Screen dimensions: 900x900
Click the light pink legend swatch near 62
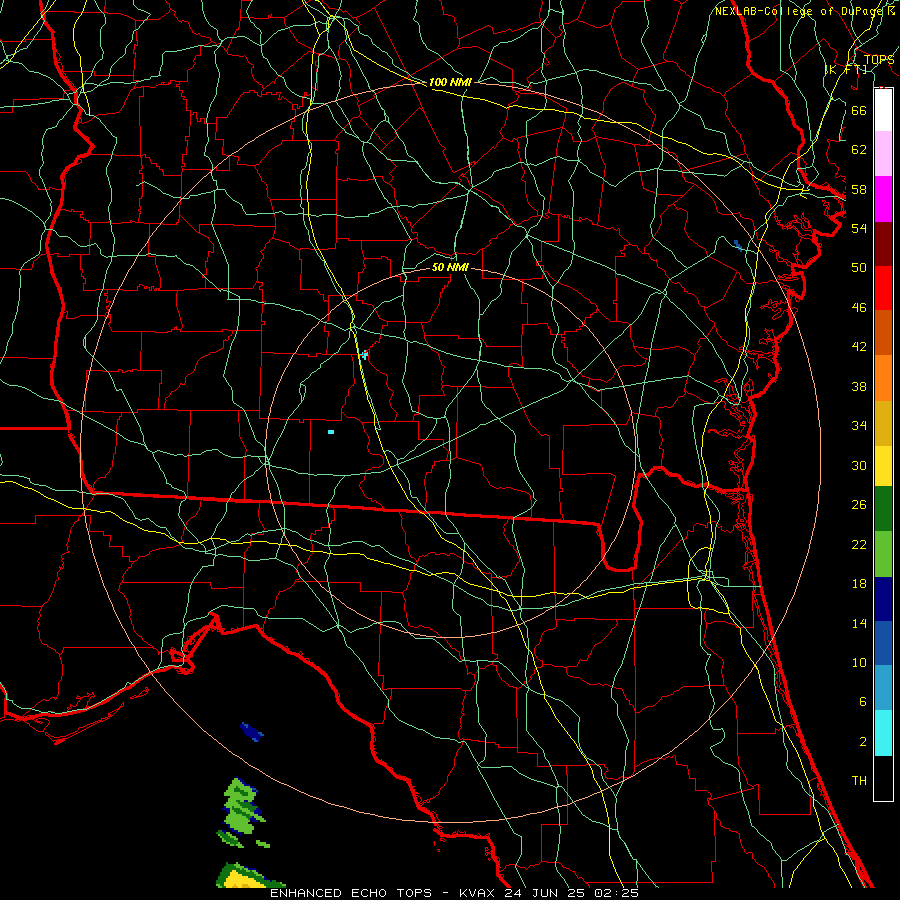883,153
